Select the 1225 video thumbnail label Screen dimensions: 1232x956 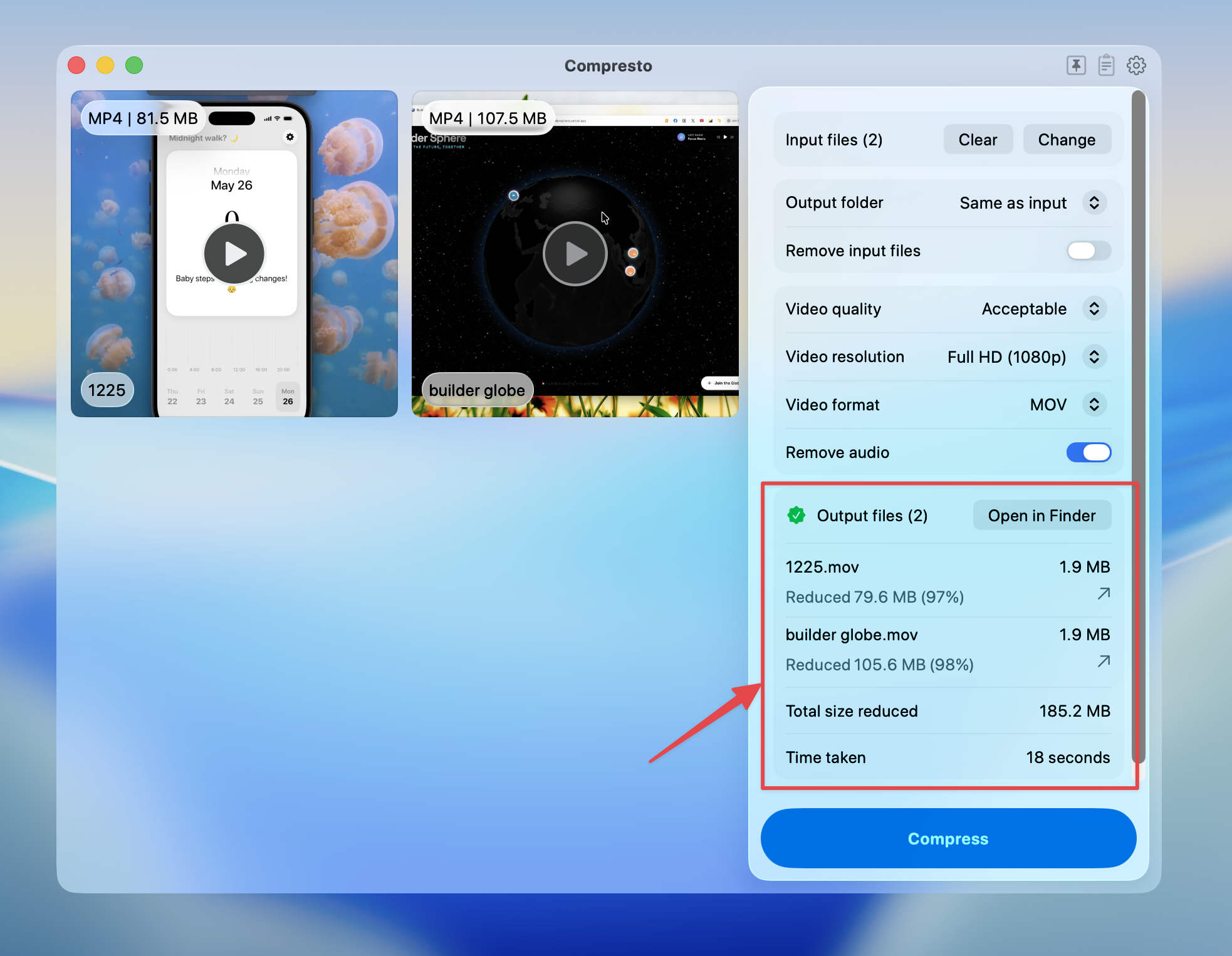(107, 390)
